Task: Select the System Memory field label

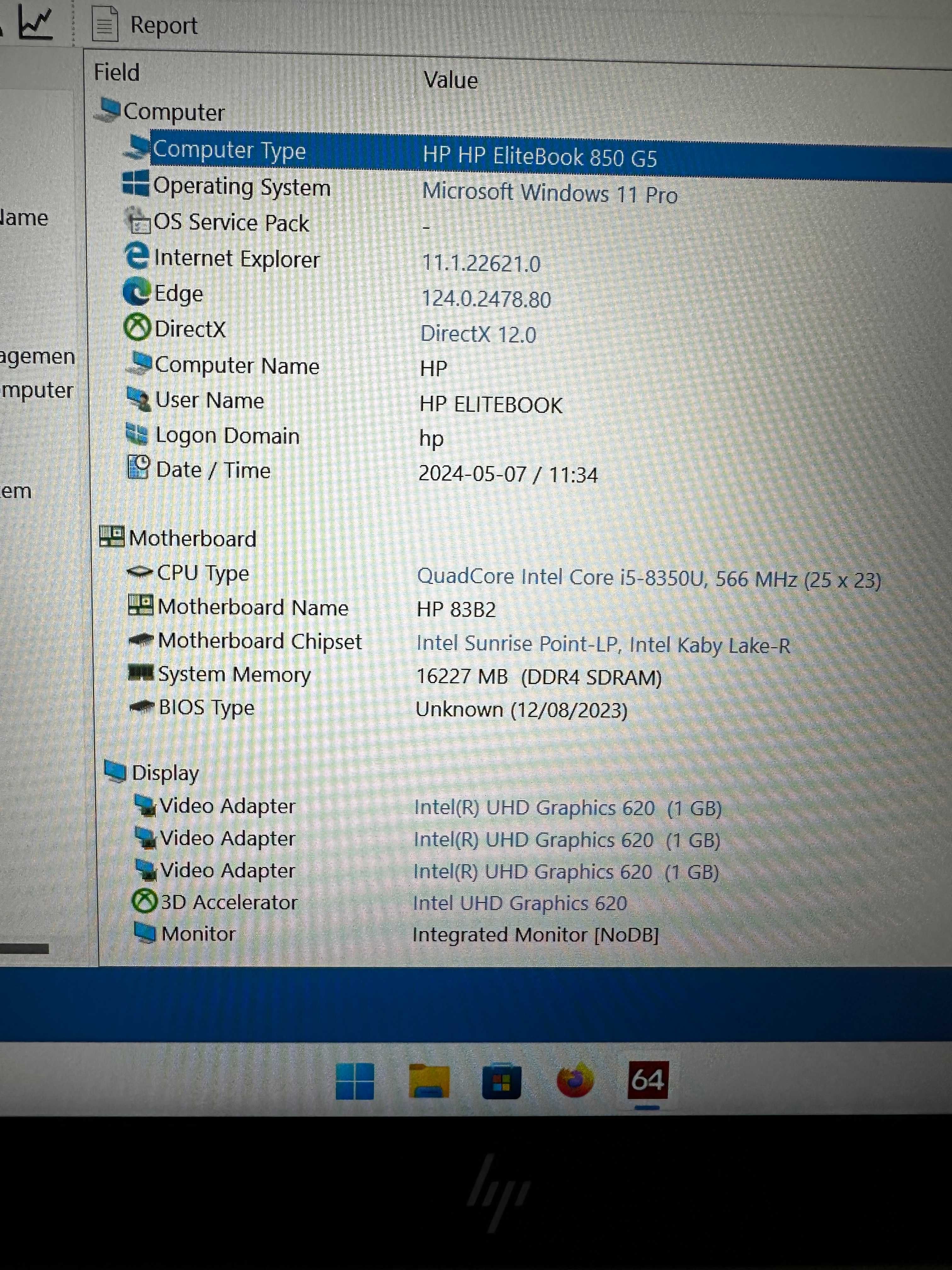Action: [x=234, y=675]
